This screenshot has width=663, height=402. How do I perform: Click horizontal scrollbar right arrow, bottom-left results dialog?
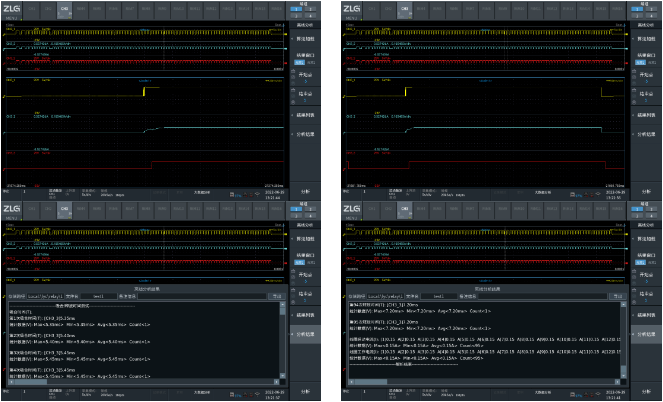tap(278, 382)
